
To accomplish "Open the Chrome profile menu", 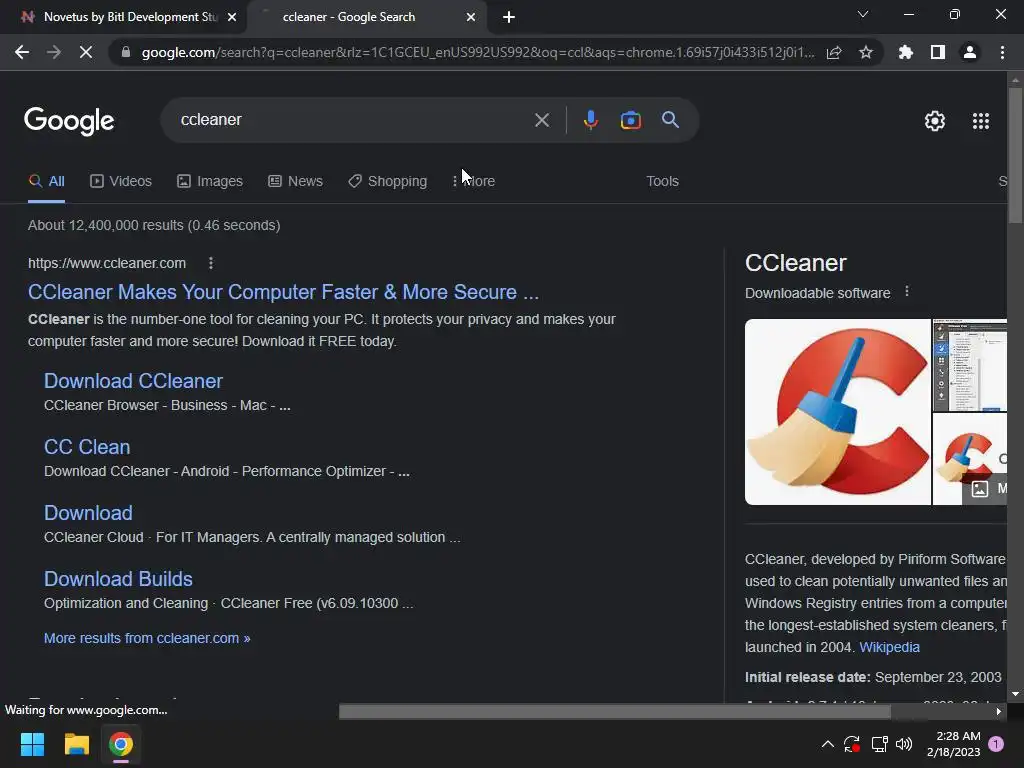I will tap(970, 52).
